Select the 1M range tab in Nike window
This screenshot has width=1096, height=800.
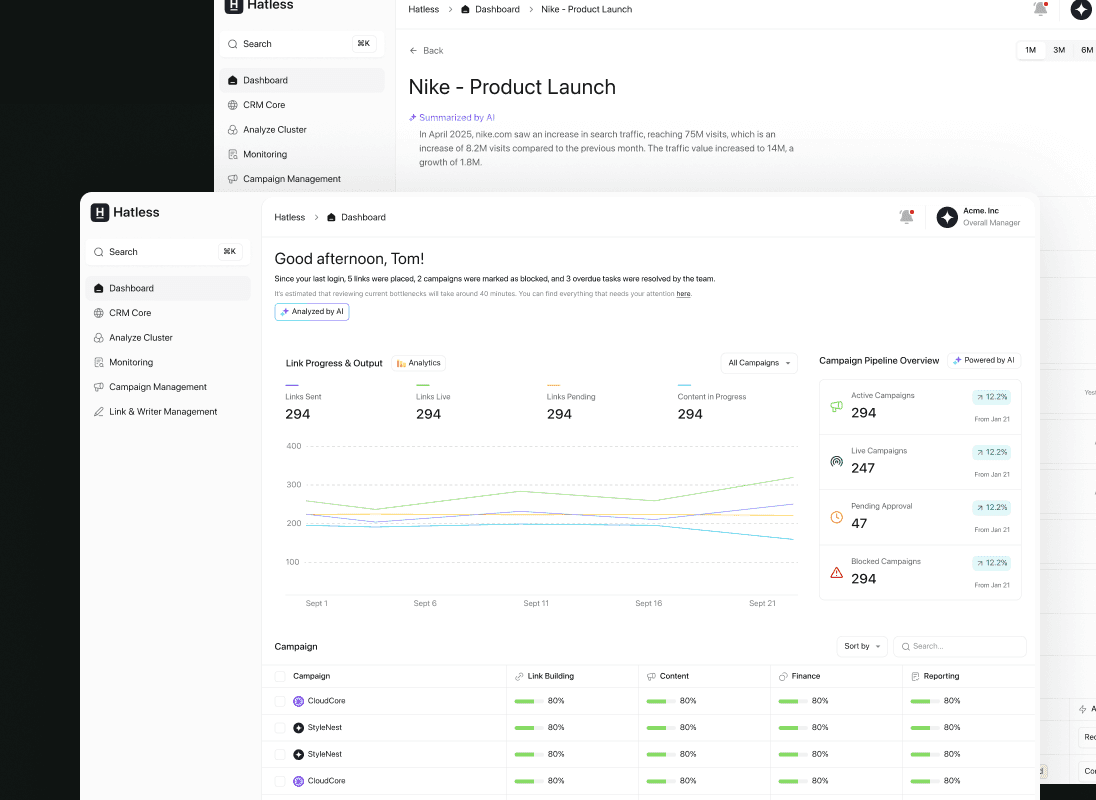pyautogui.click(x=1030, y=50)
